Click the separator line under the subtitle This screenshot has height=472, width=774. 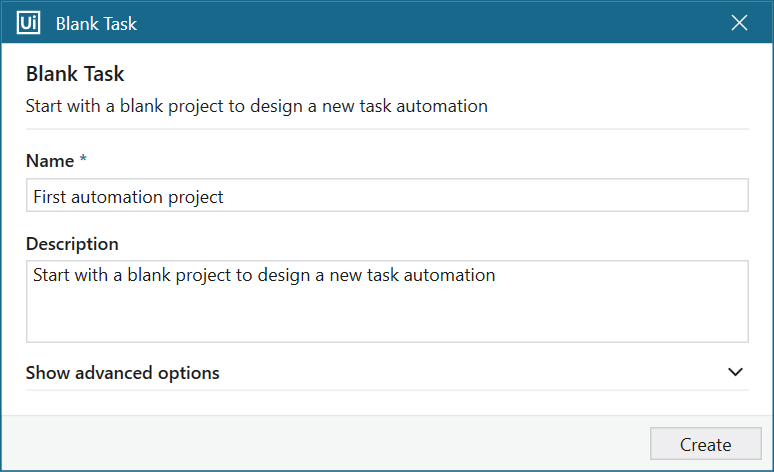point(387,129)
